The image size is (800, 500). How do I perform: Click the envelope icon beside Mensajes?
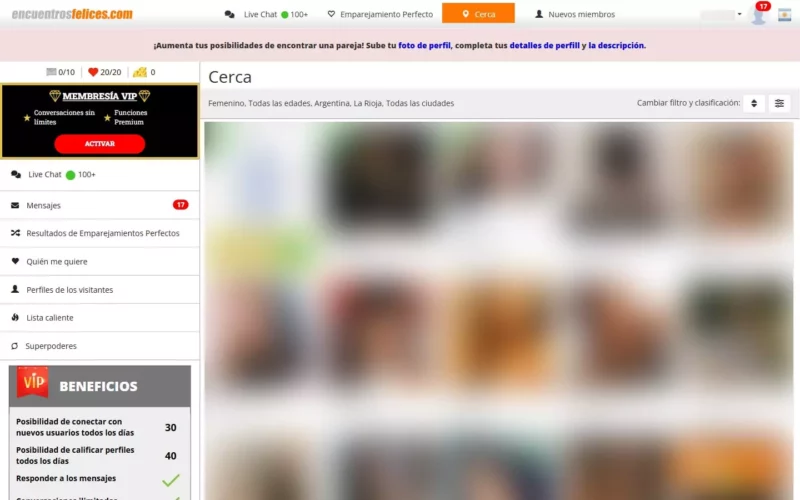(15, 205)
